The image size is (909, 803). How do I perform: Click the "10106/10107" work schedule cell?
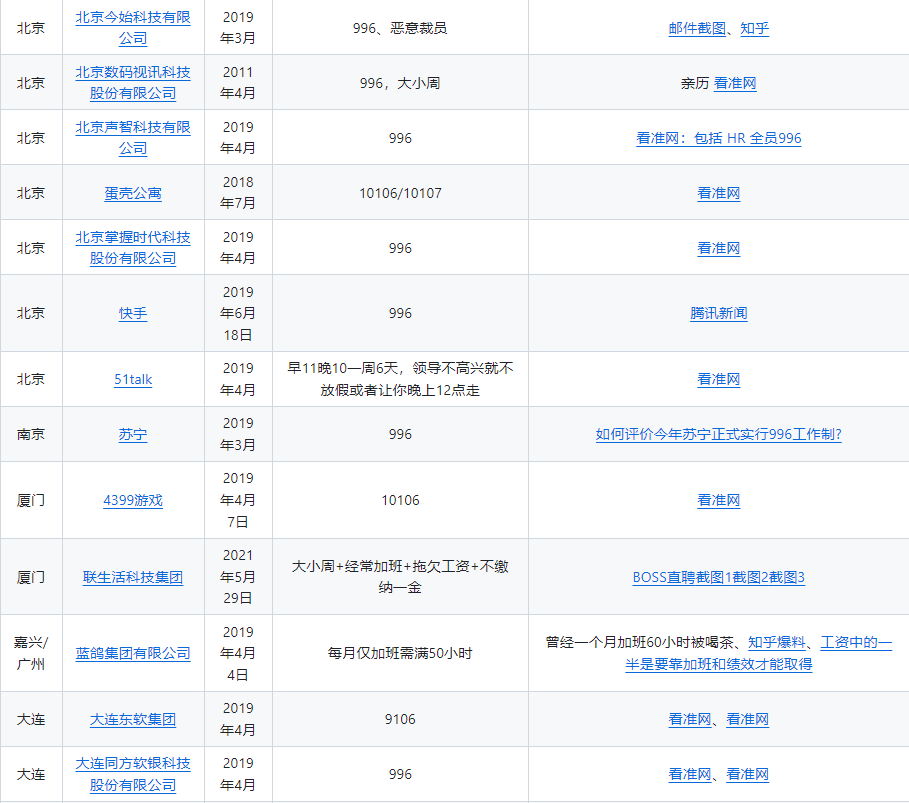(x=400, y=193)
